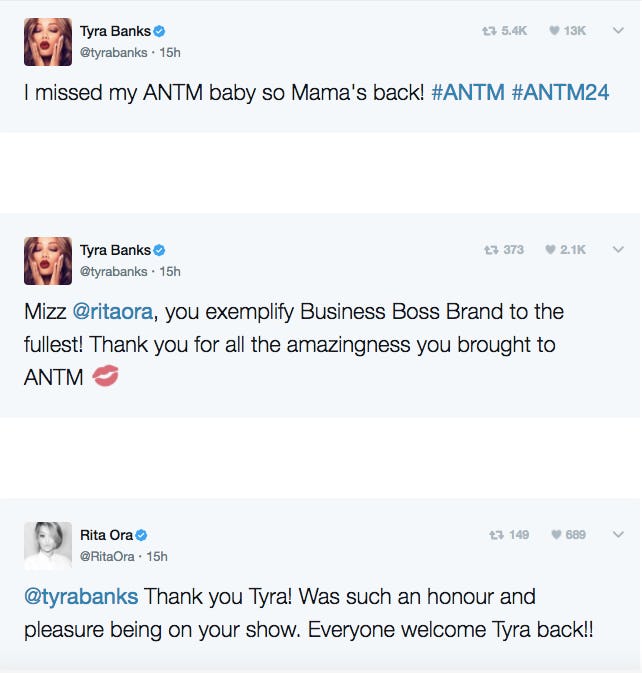
Task: Click the @tyrabanks mention in Rita's tweet
Action: pyautogui.click(x=81, y=597)
